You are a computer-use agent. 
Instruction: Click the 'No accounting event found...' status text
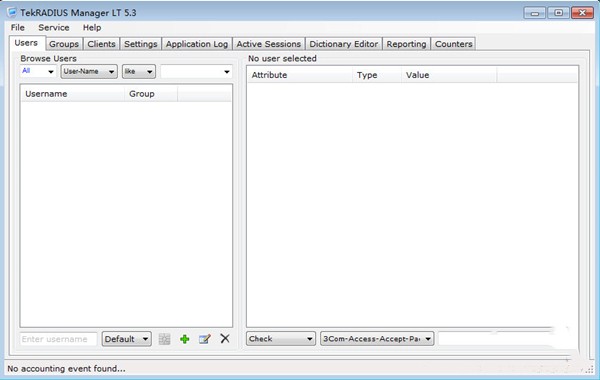(x=66, y=369)
